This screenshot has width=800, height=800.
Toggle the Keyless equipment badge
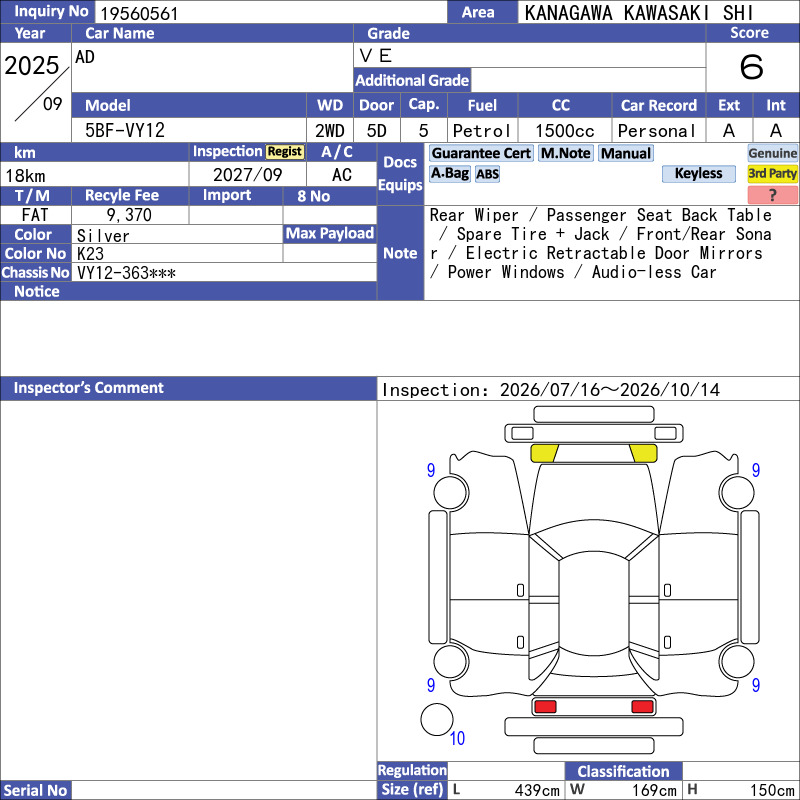point(698,173)
